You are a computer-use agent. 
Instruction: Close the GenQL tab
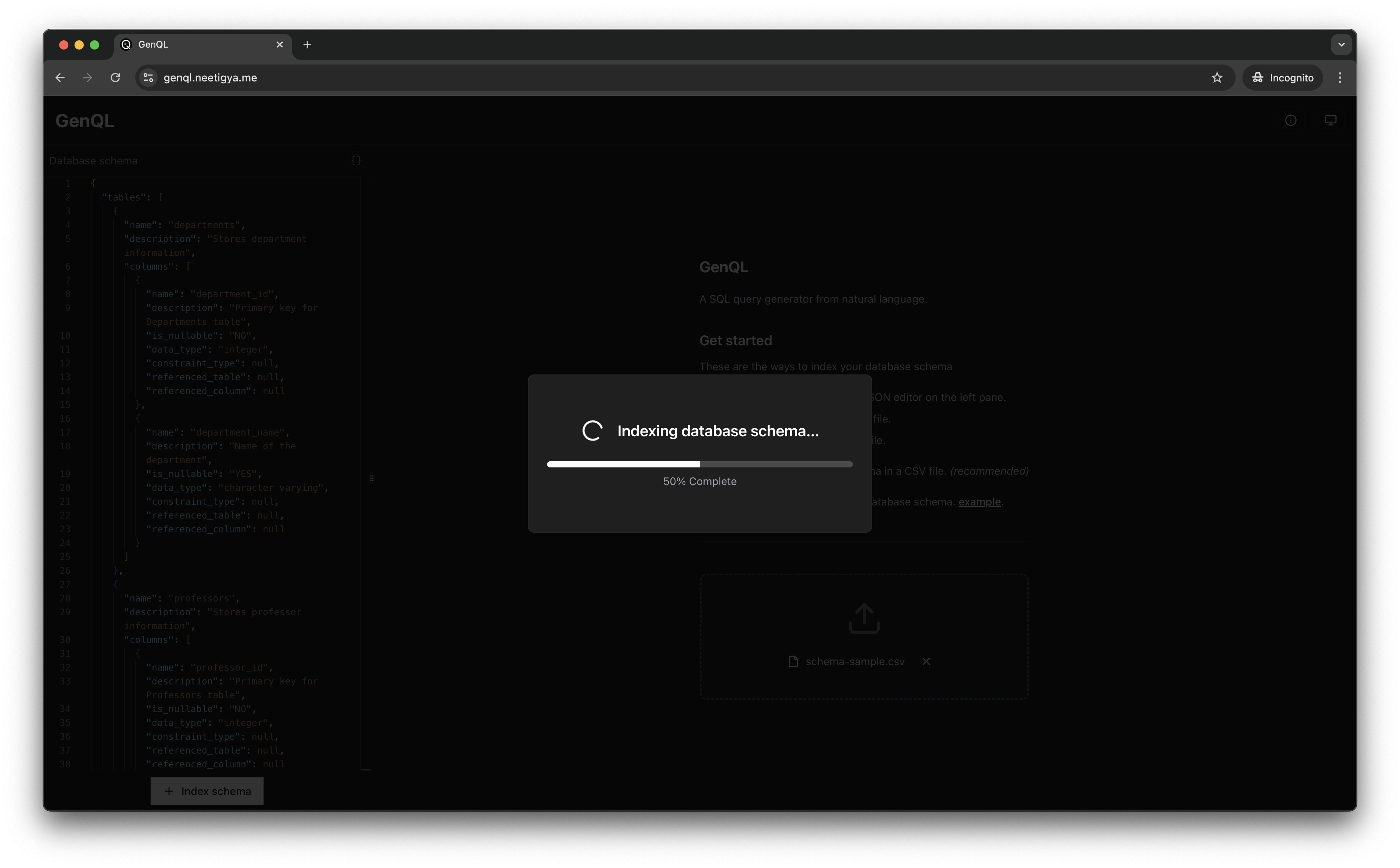click(x=280, y=44)
